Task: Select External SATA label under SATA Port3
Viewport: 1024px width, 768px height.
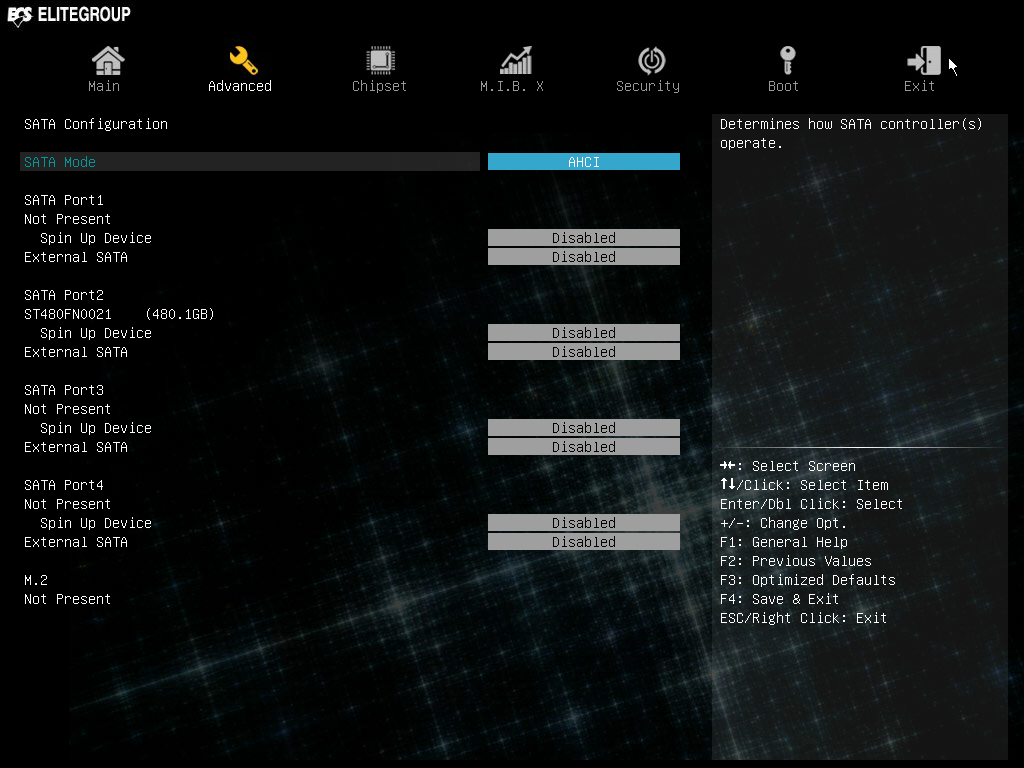Action: pos(76,447)
